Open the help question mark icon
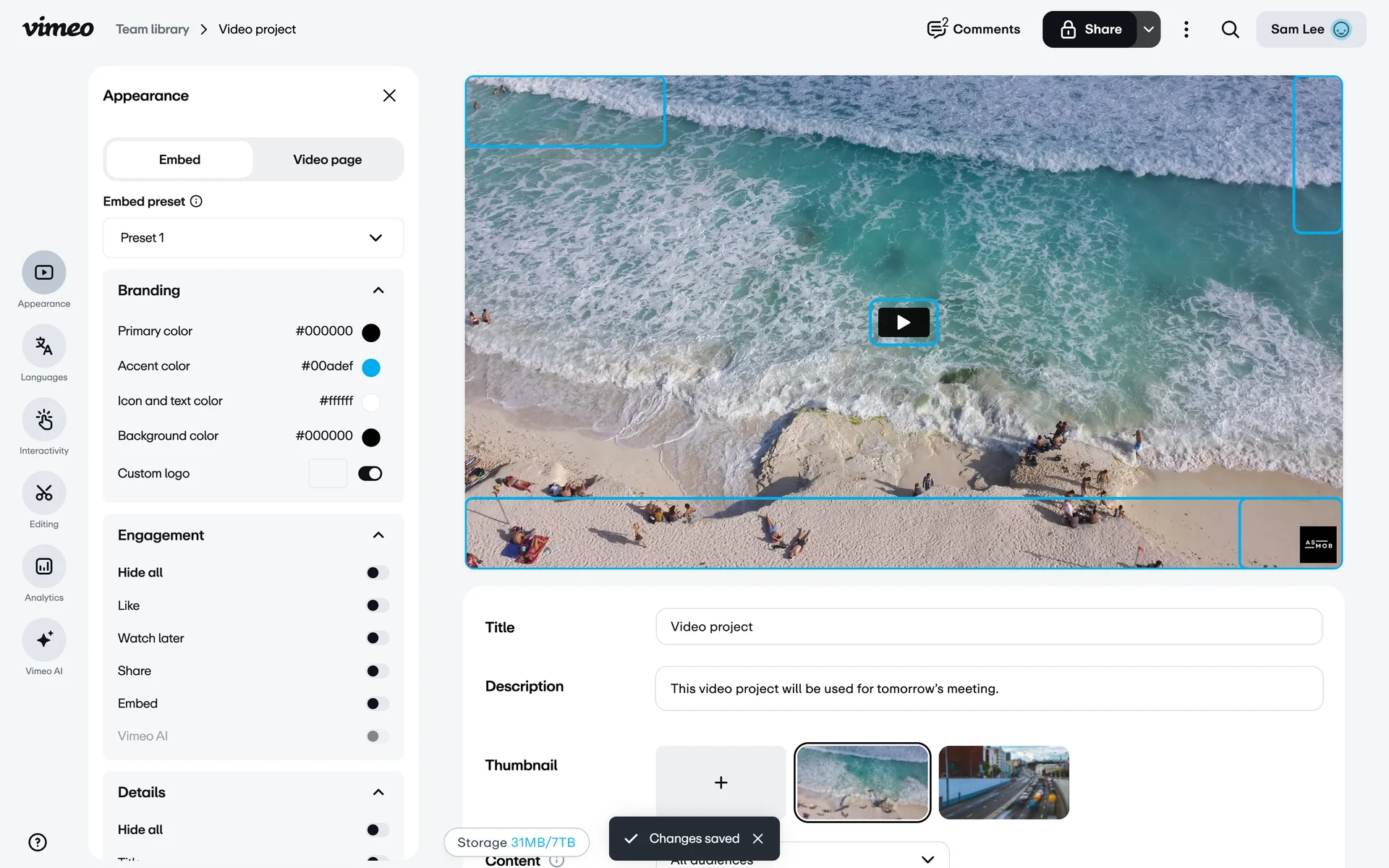This screenshot has height=868, width=1389. 38,842
